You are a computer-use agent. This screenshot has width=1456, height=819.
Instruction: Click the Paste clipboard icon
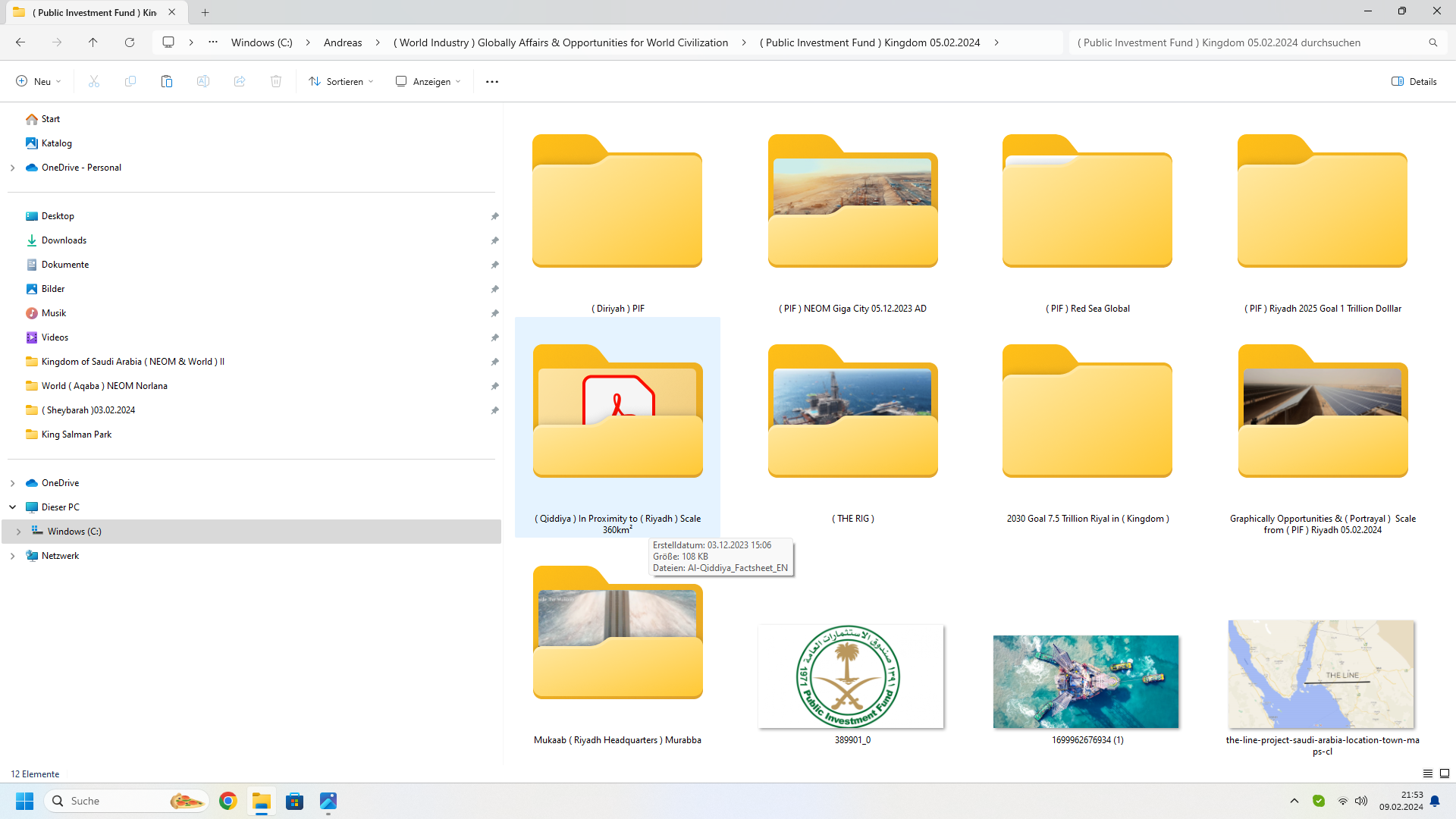(167, 81)
